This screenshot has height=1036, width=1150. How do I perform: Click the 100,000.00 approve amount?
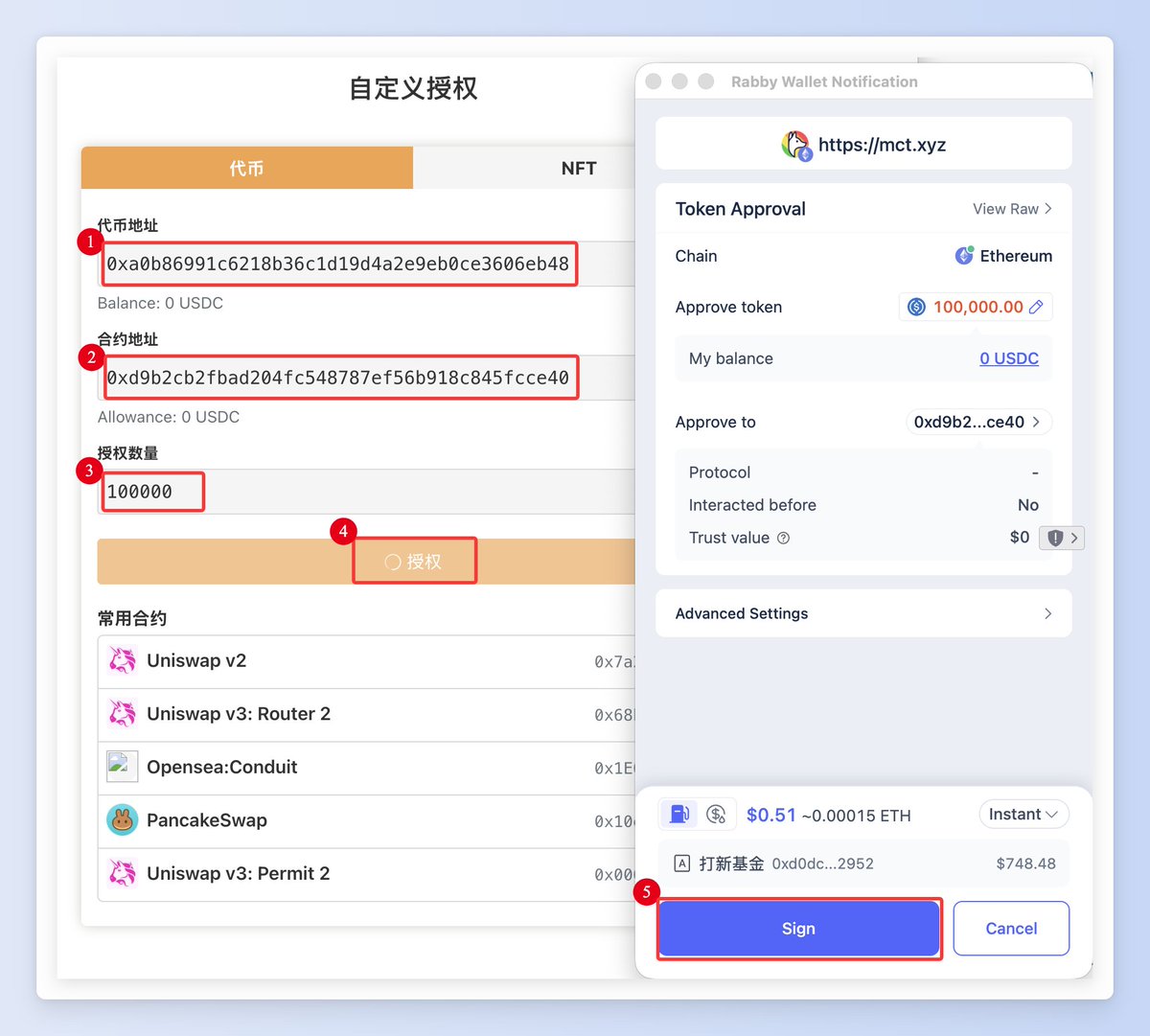click(978, 307)
